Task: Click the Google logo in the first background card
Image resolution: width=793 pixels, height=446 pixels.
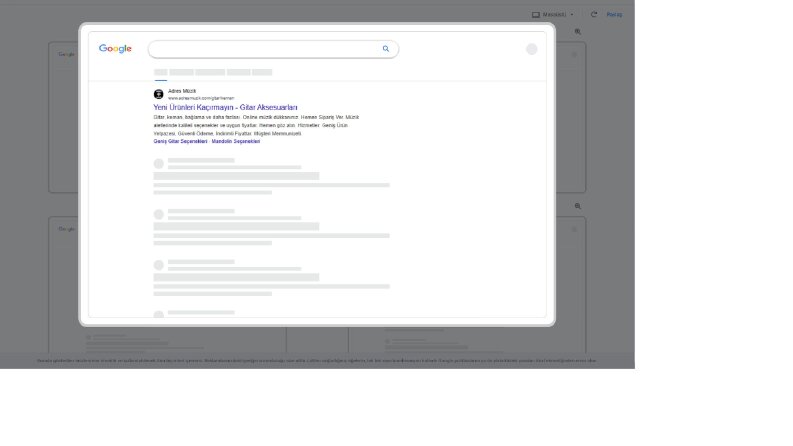Action: (x=66, y=54)
